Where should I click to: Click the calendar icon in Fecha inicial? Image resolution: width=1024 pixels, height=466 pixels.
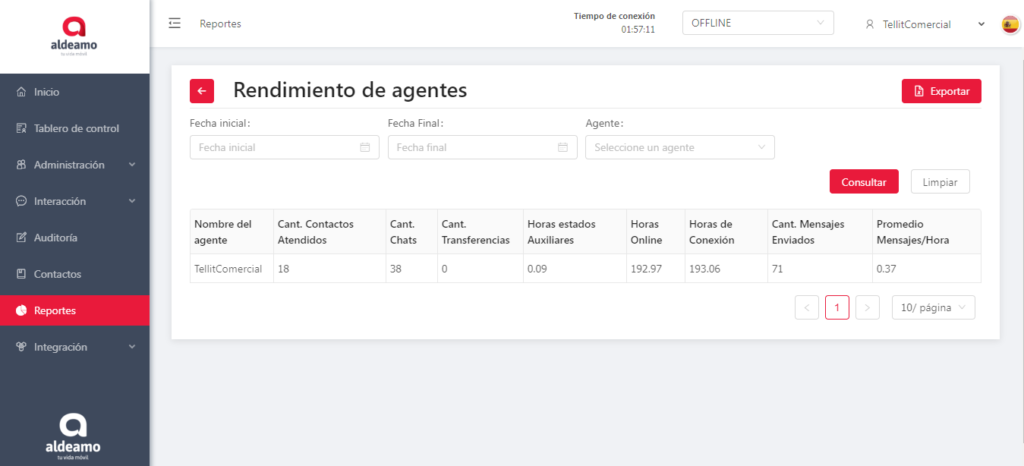(365, 148)
